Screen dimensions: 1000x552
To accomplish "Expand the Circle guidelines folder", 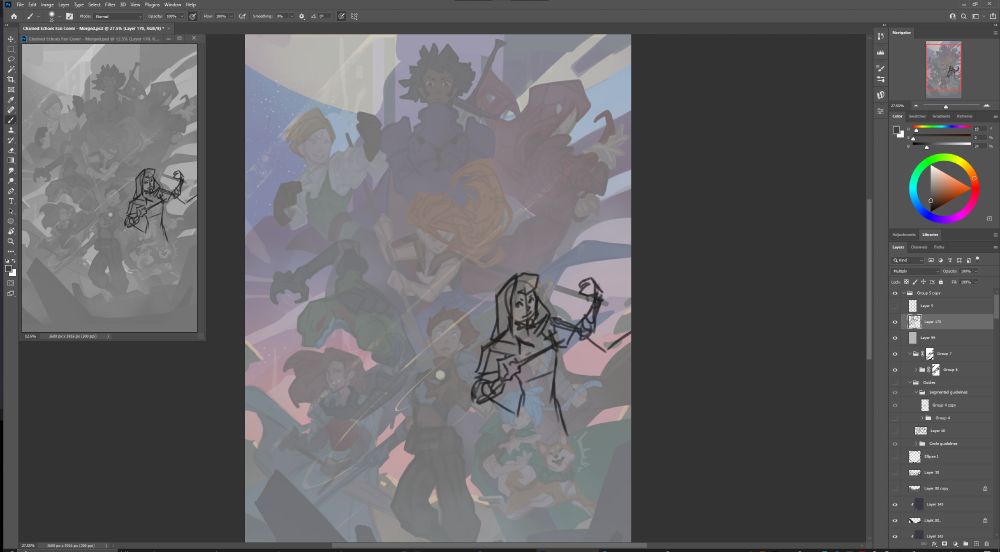I will point(916,444).
